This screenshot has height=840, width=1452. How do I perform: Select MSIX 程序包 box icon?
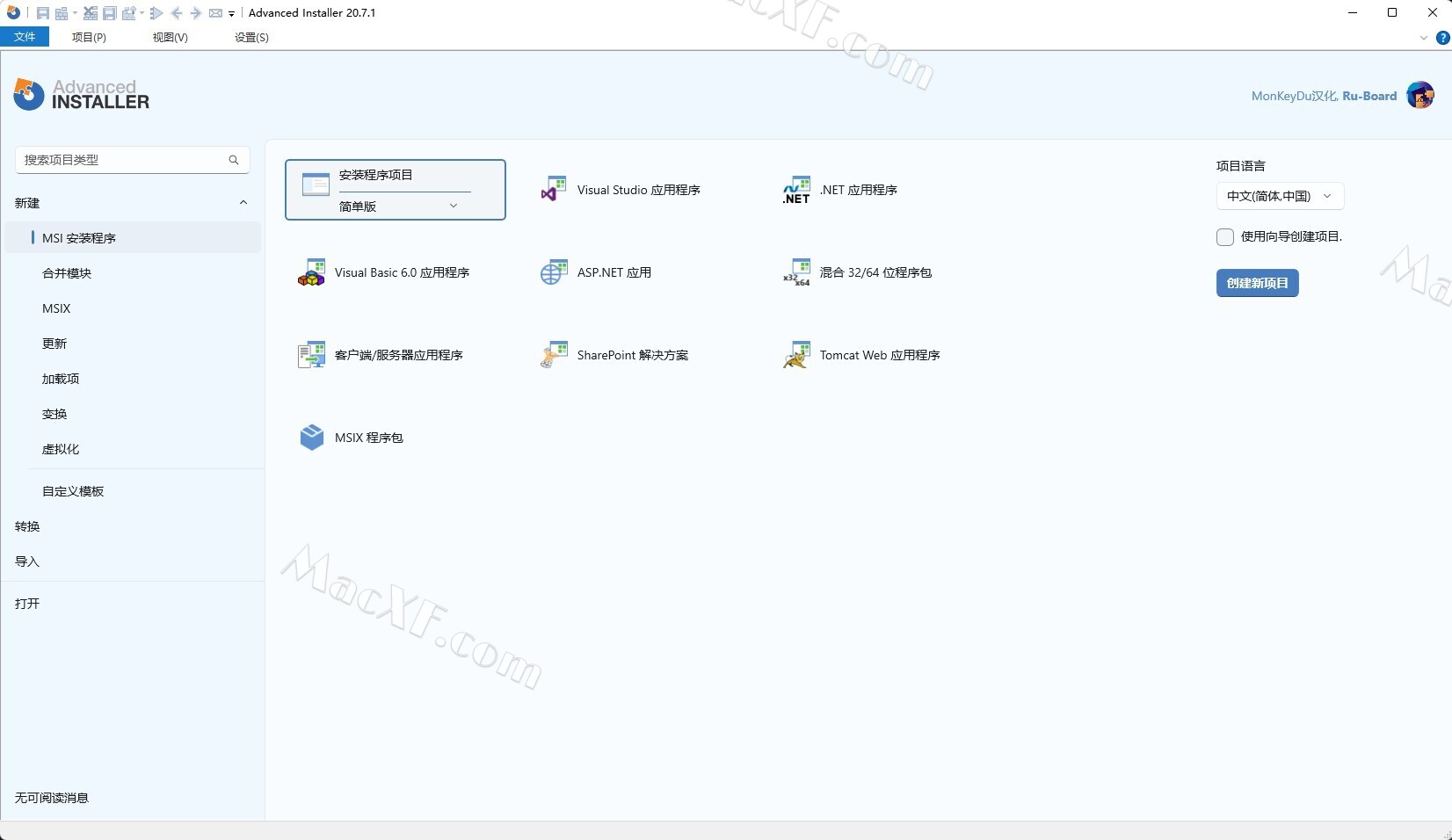[311, 438]
